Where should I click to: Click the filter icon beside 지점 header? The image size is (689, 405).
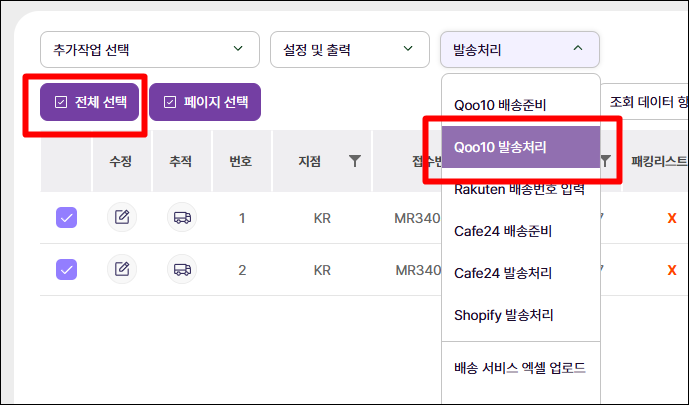pyautogui.click(x=355, y=161)
